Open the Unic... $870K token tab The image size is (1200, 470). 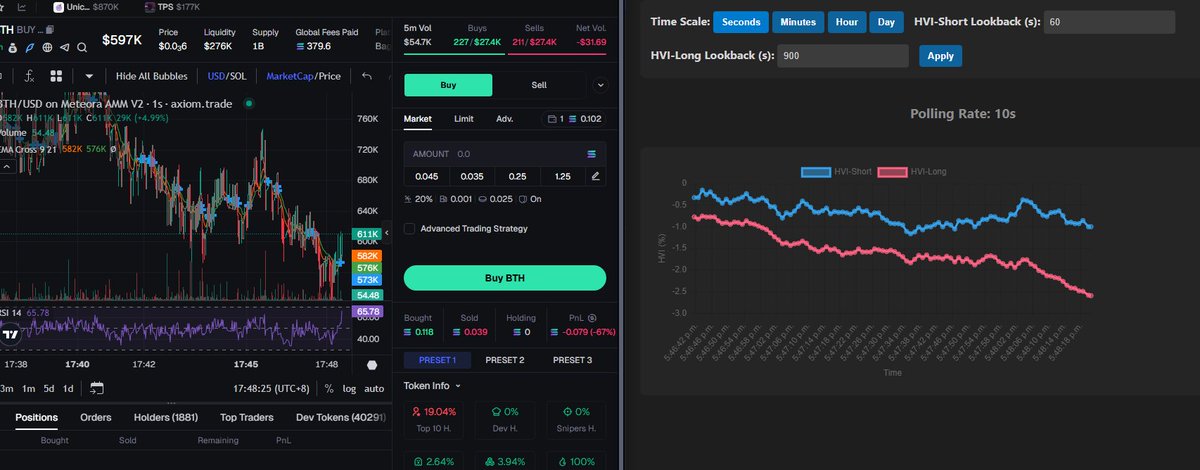[x=86, y=7]
